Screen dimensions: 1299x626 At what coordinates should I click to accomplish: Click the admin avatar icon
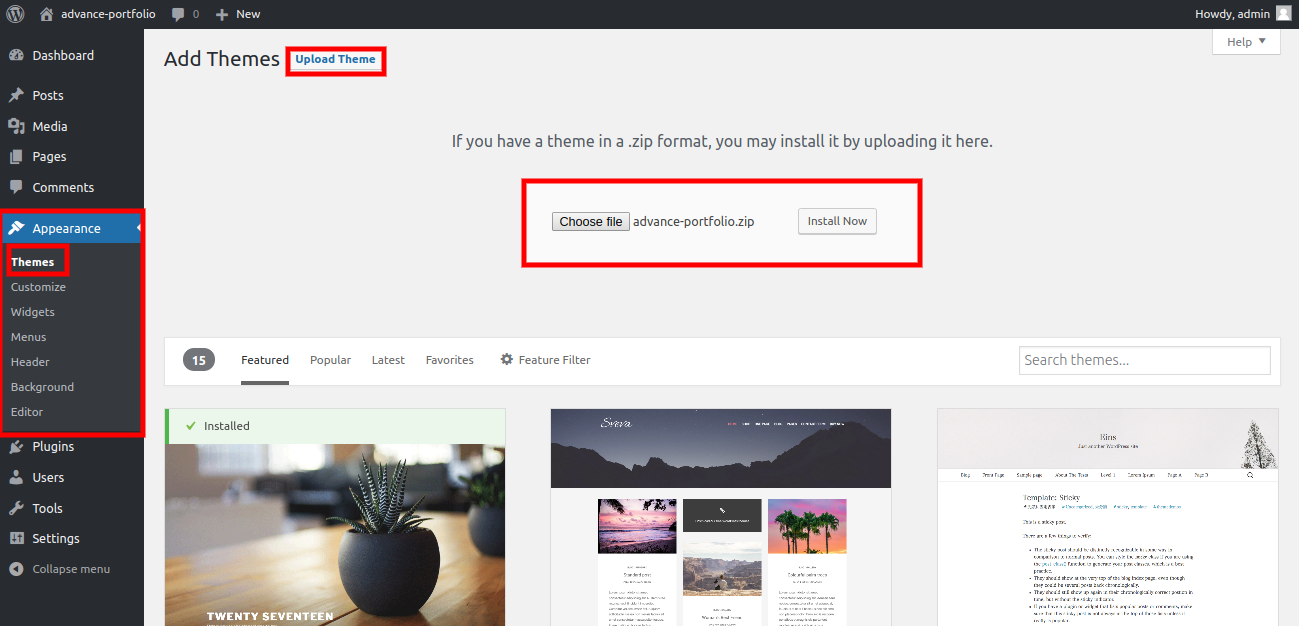pos(1283,14)
